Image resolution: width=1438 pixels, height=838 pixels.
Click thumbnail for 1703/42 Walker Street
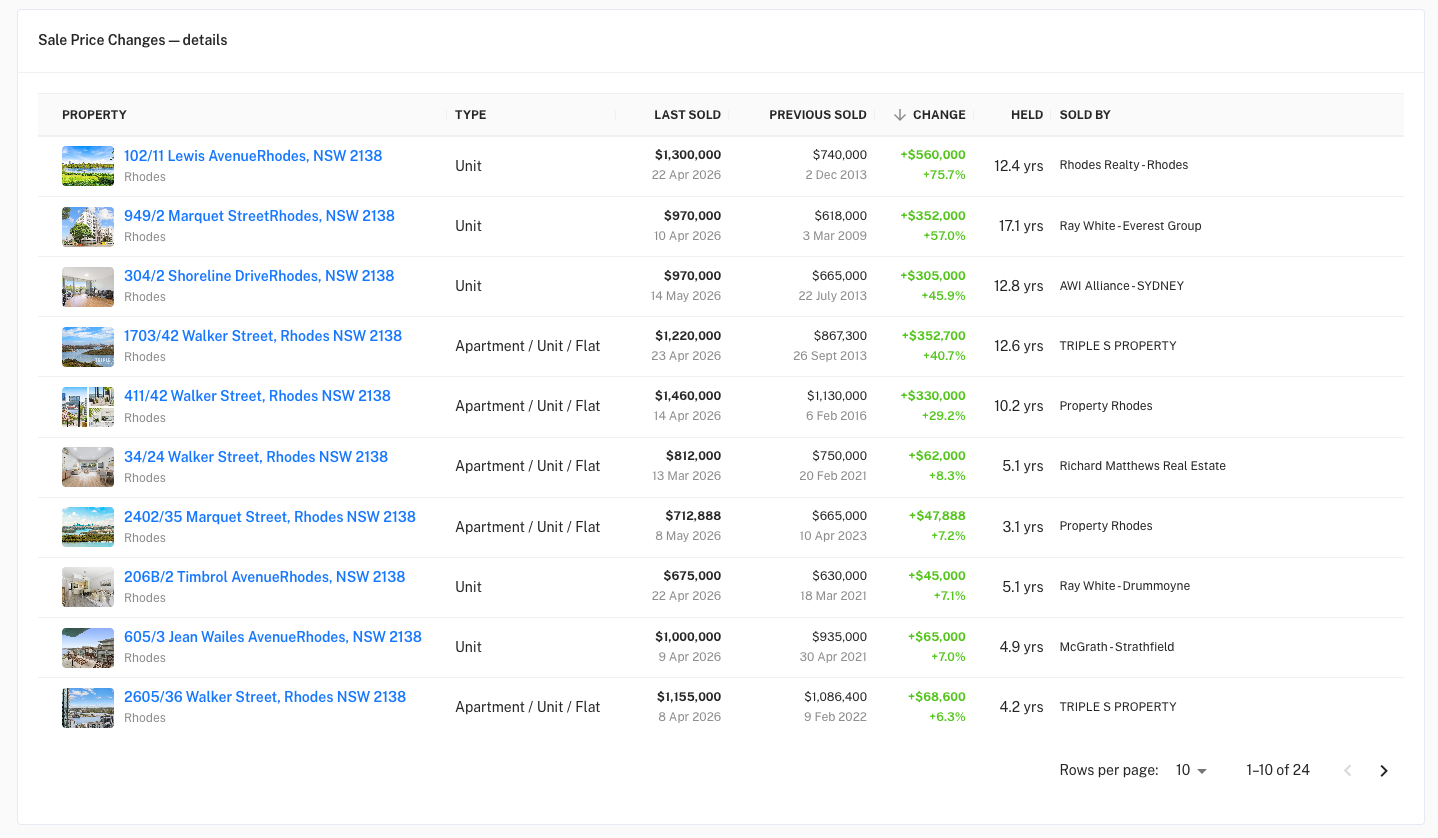pos(88,346)
